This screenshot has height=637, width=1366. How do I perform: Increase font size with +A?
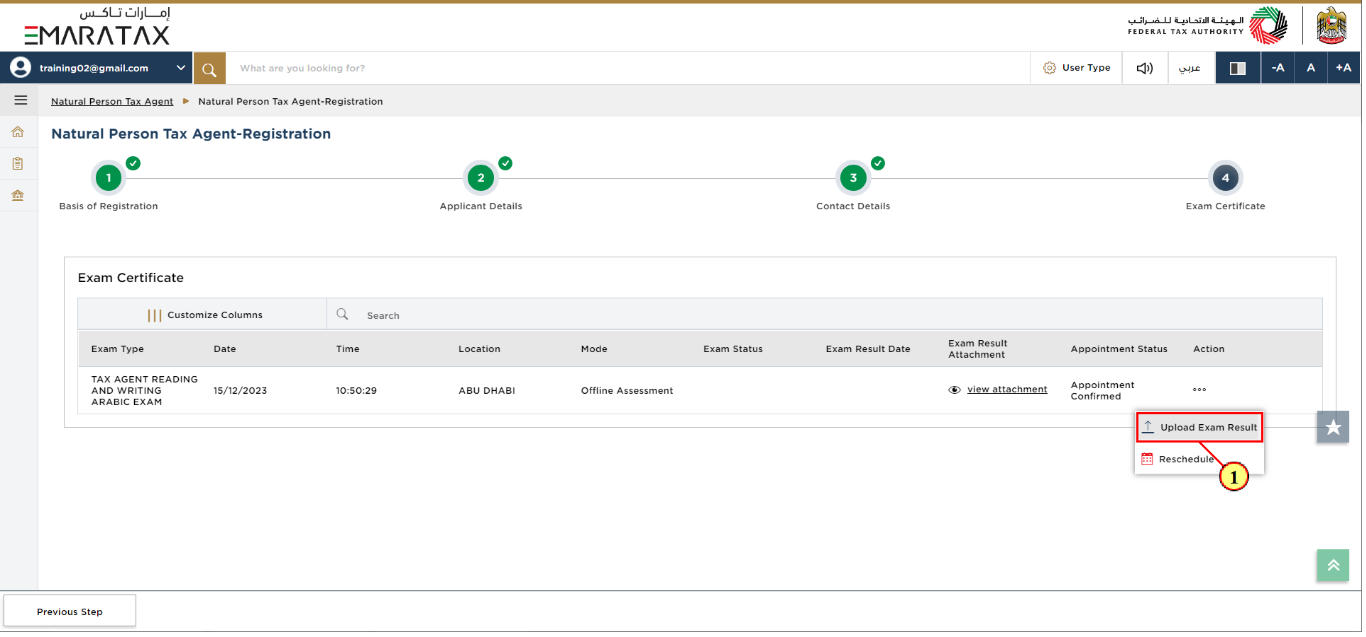pyautogui.click(x=1343, y=68)
